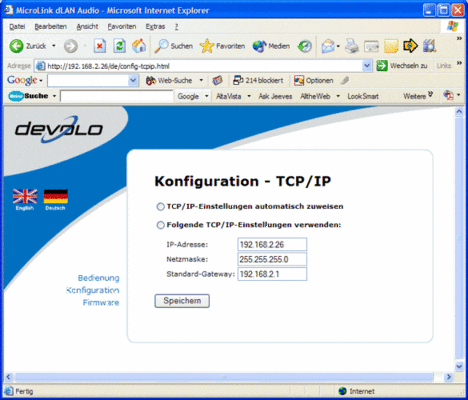This screenshot has width=468, height=400.
Task: Open the Extras menu
Action: pyautogui.click(x=155, y=27)
